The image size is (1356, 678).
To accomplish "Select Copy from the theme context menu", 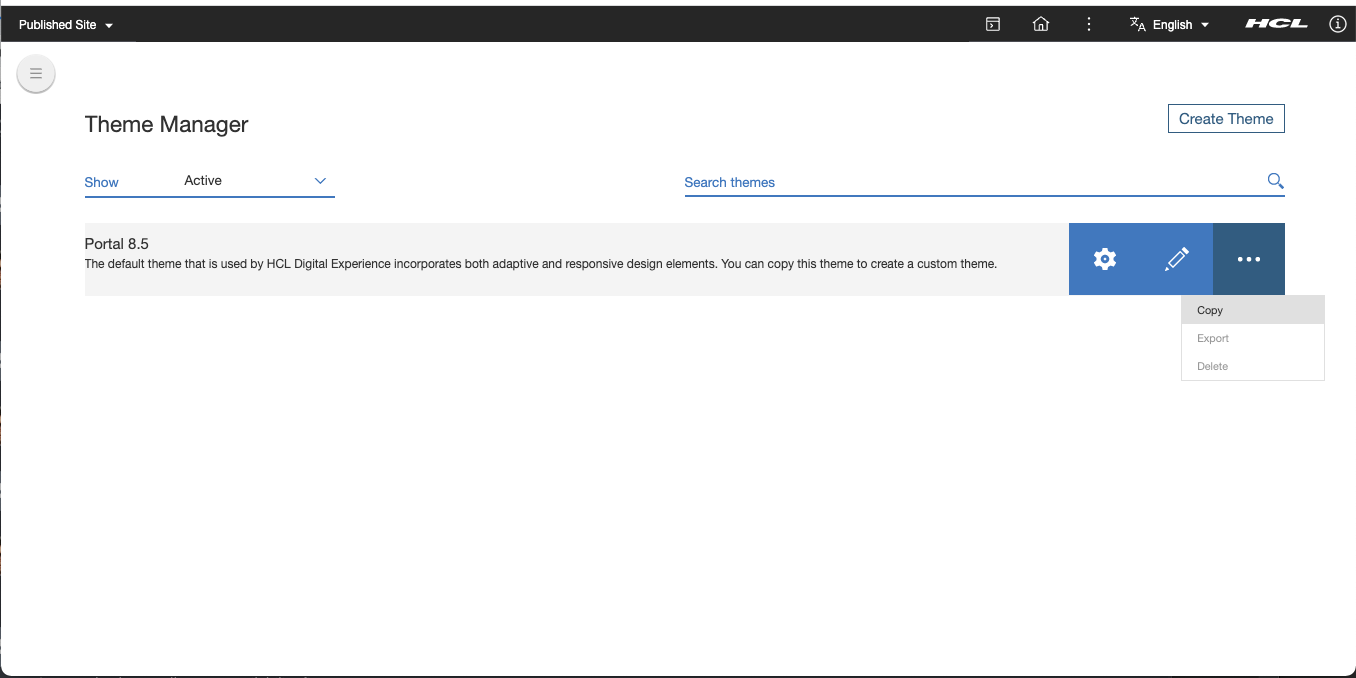I will (1210, 310).
